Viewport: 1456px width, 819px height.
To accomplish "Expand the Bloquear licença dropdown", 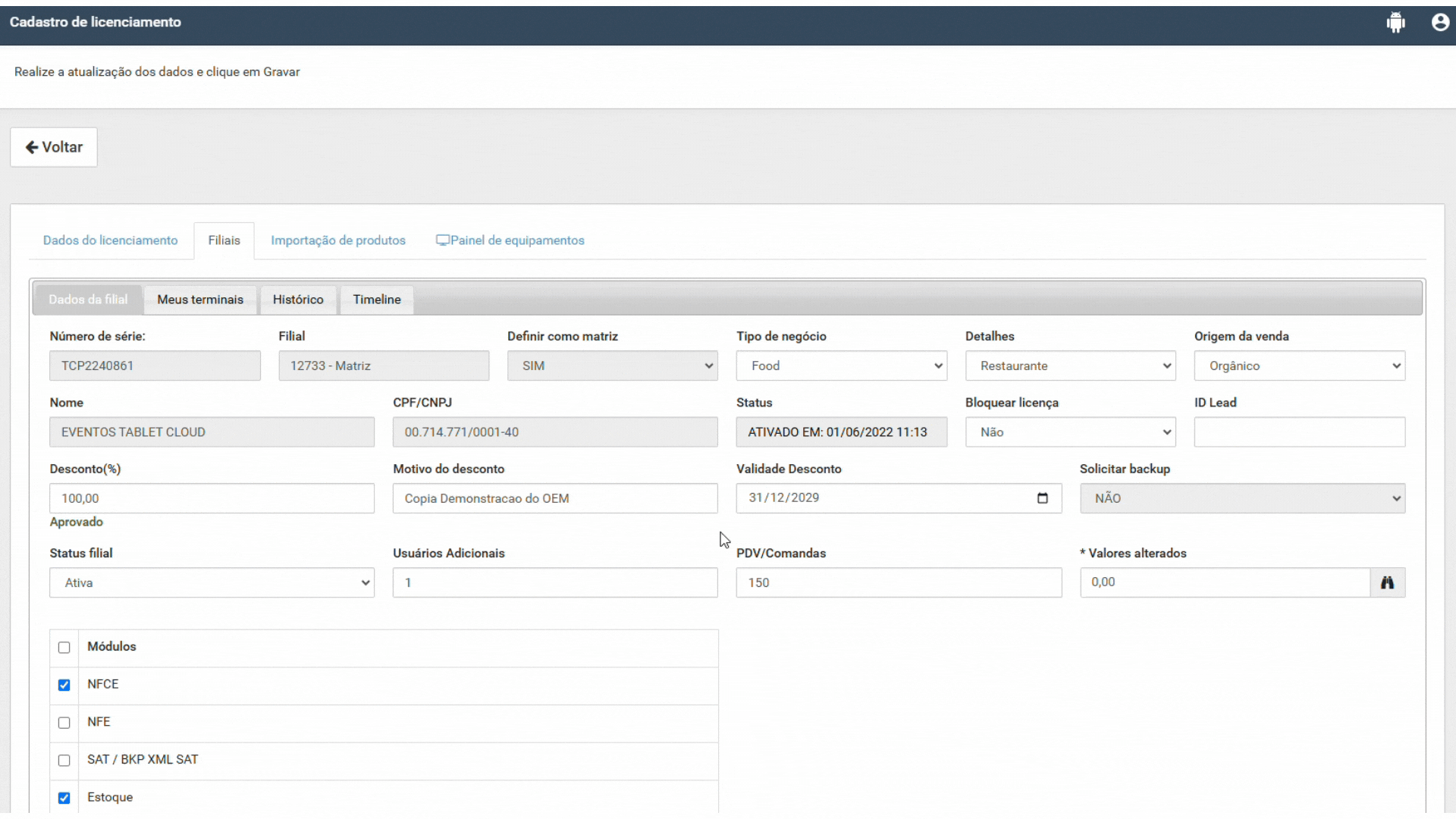I will (x=1070, y=432).
